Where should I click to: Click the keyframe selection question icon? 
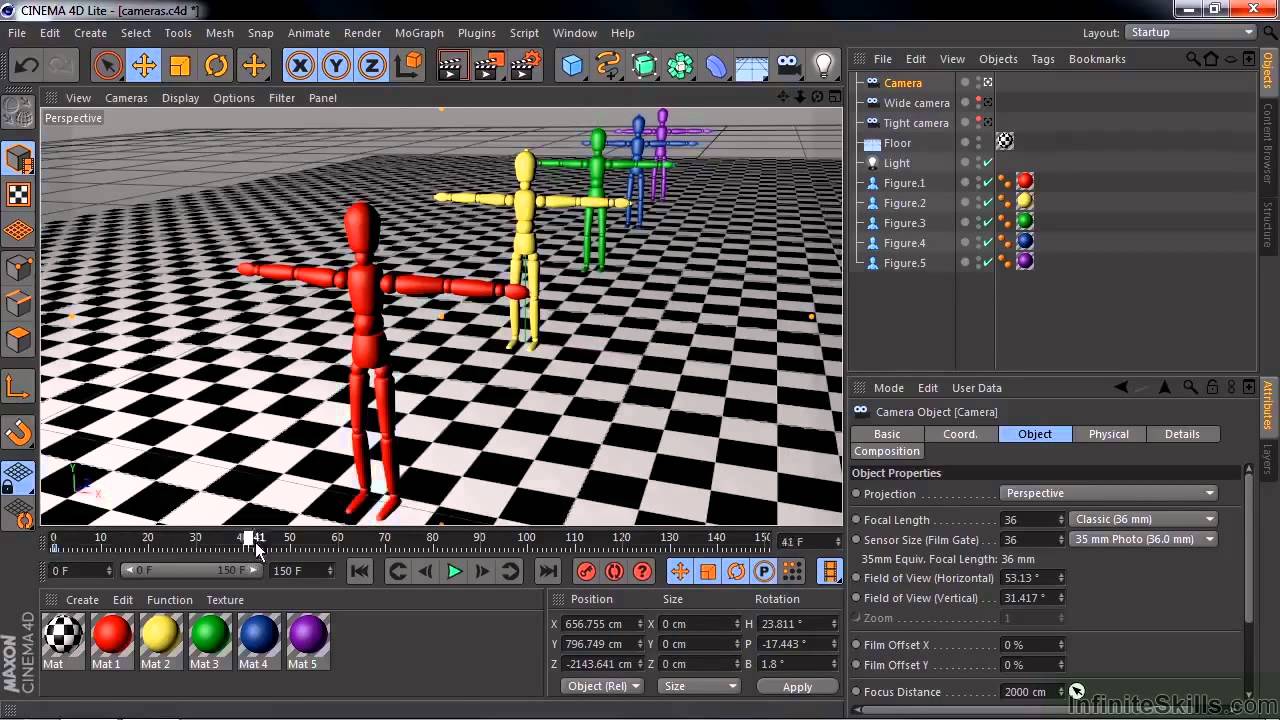[x=643, y=571]
